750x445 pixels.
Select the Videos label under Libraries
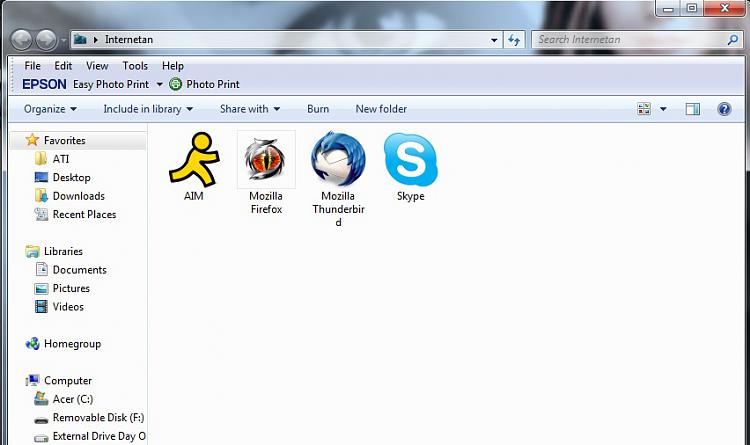[68, 307]
